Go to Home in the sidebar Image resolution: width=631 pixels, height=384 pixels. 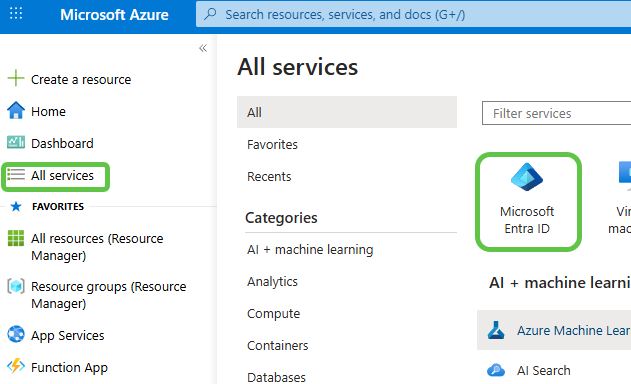[48, 111]
